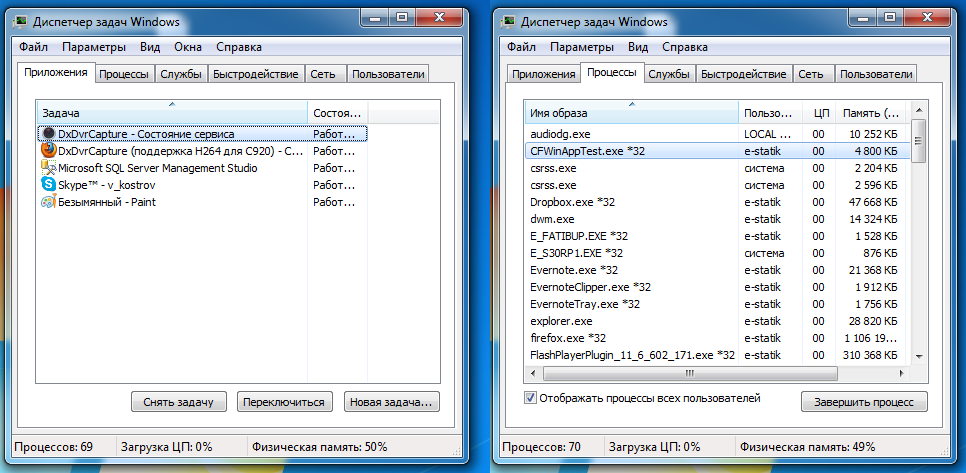This screenshot has height=473, width=966.
Task: Sort processes by the Имя образа column header
Action: coord(631,113)
